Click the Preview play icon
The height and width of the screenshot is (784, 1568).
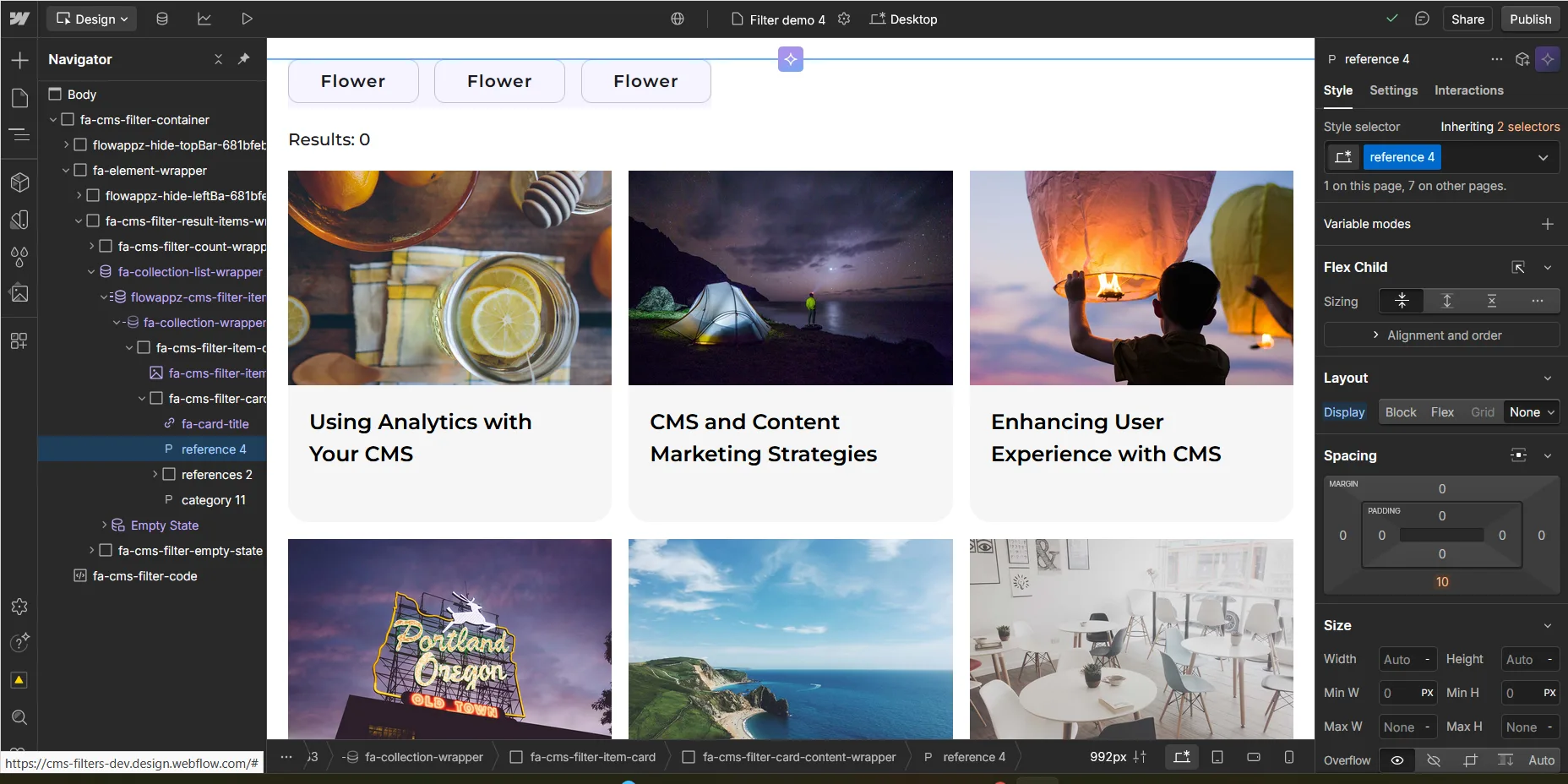point(247,19)
